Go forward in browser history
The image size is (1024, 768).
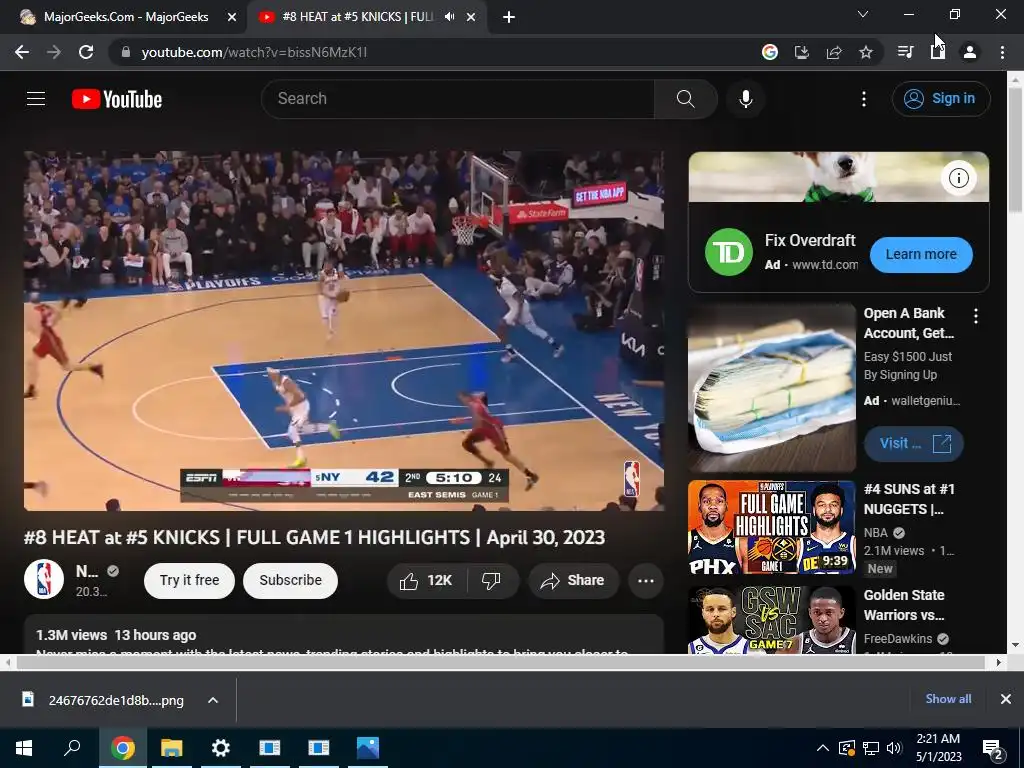54,52
